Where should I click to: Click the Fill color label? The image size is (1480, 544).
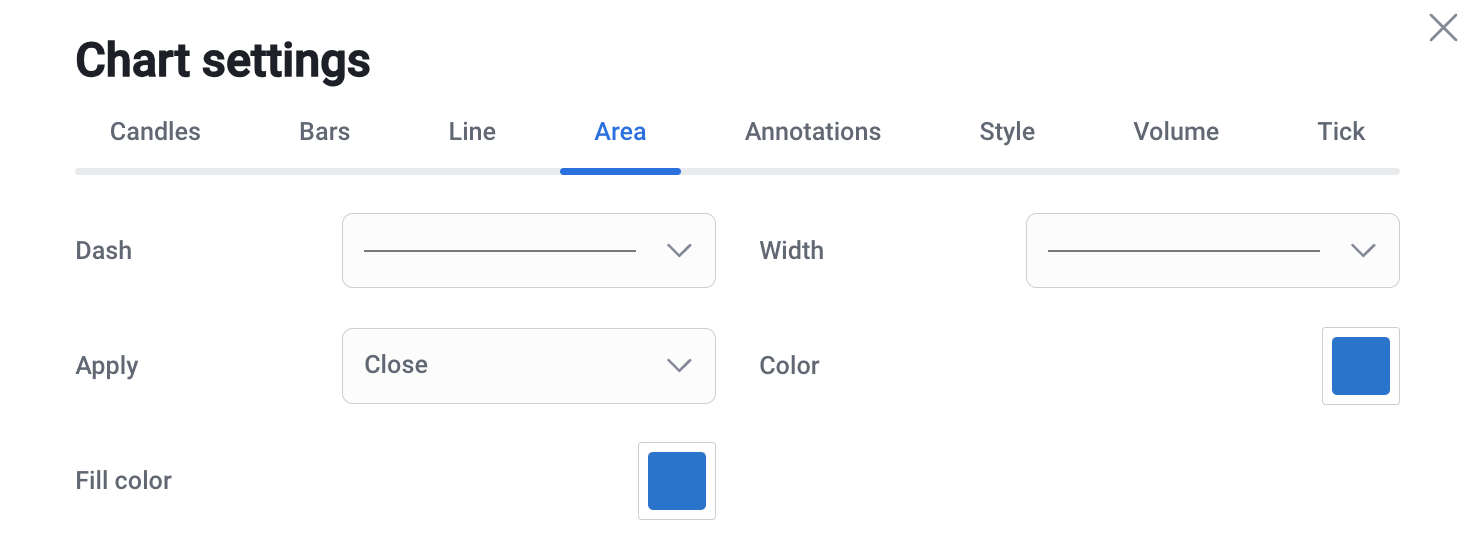coord(124,481)
